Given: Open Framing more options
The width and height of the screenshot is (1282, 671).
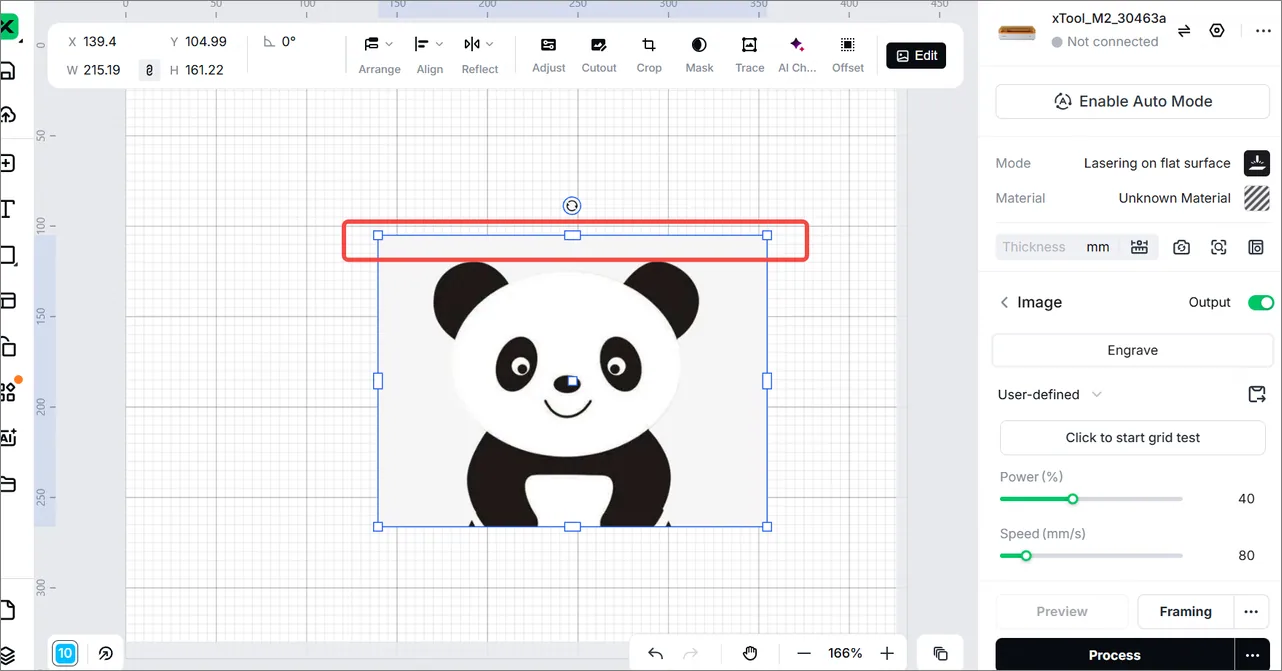Looking at the screenshot, I should point(1250,611).
